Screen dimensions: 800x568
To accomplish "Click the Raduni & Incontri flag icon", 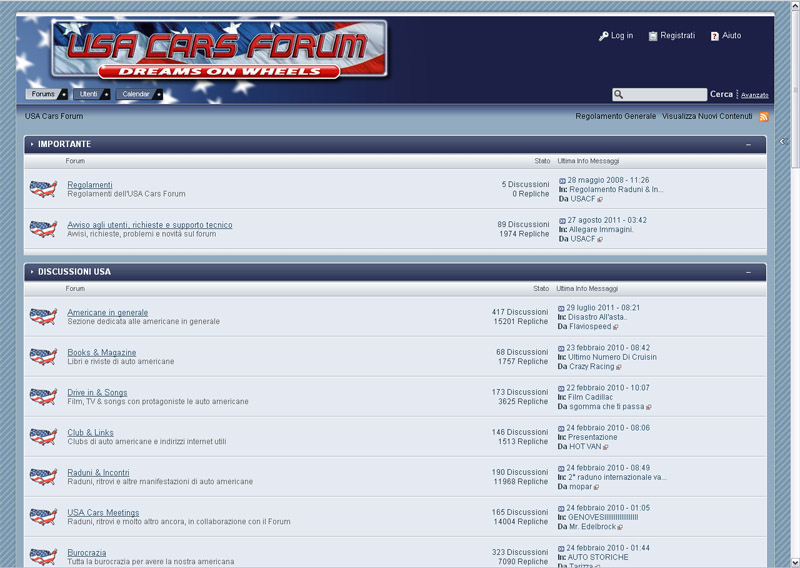I will (43, 477).
